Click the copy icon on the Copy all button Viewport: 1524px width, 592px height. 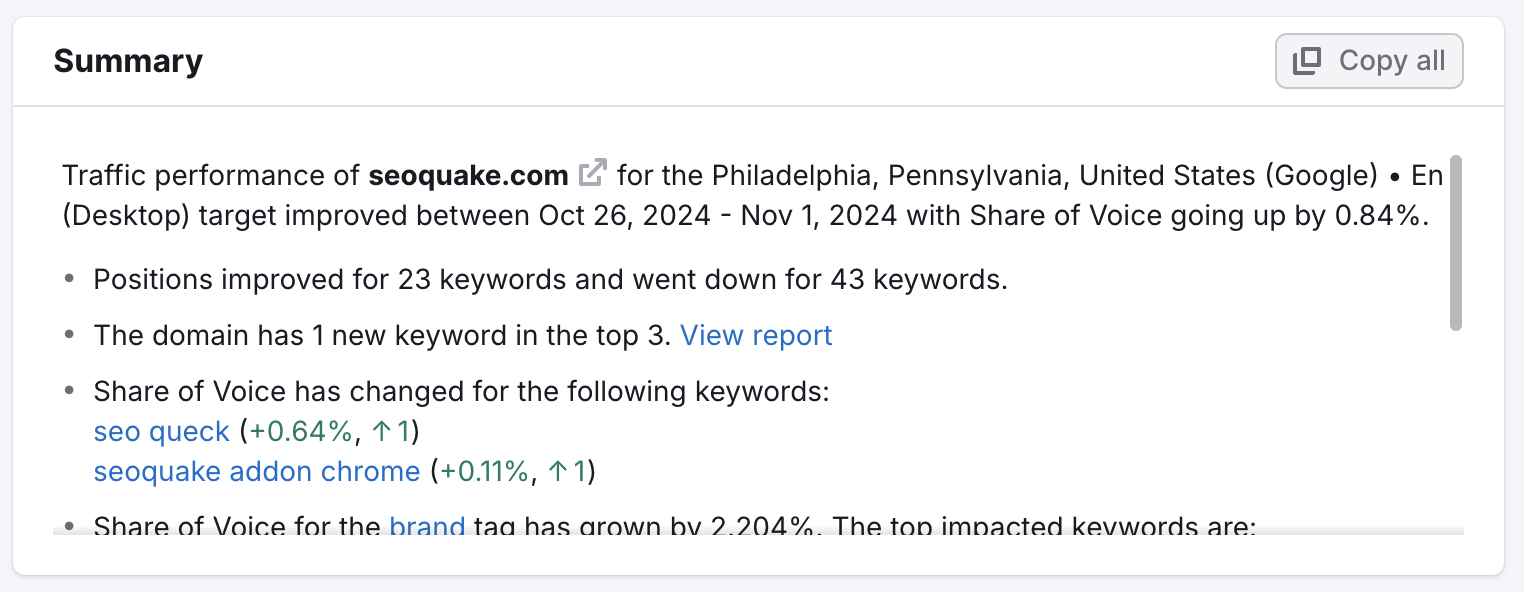pyautogui.click(x=1305, y=60)
